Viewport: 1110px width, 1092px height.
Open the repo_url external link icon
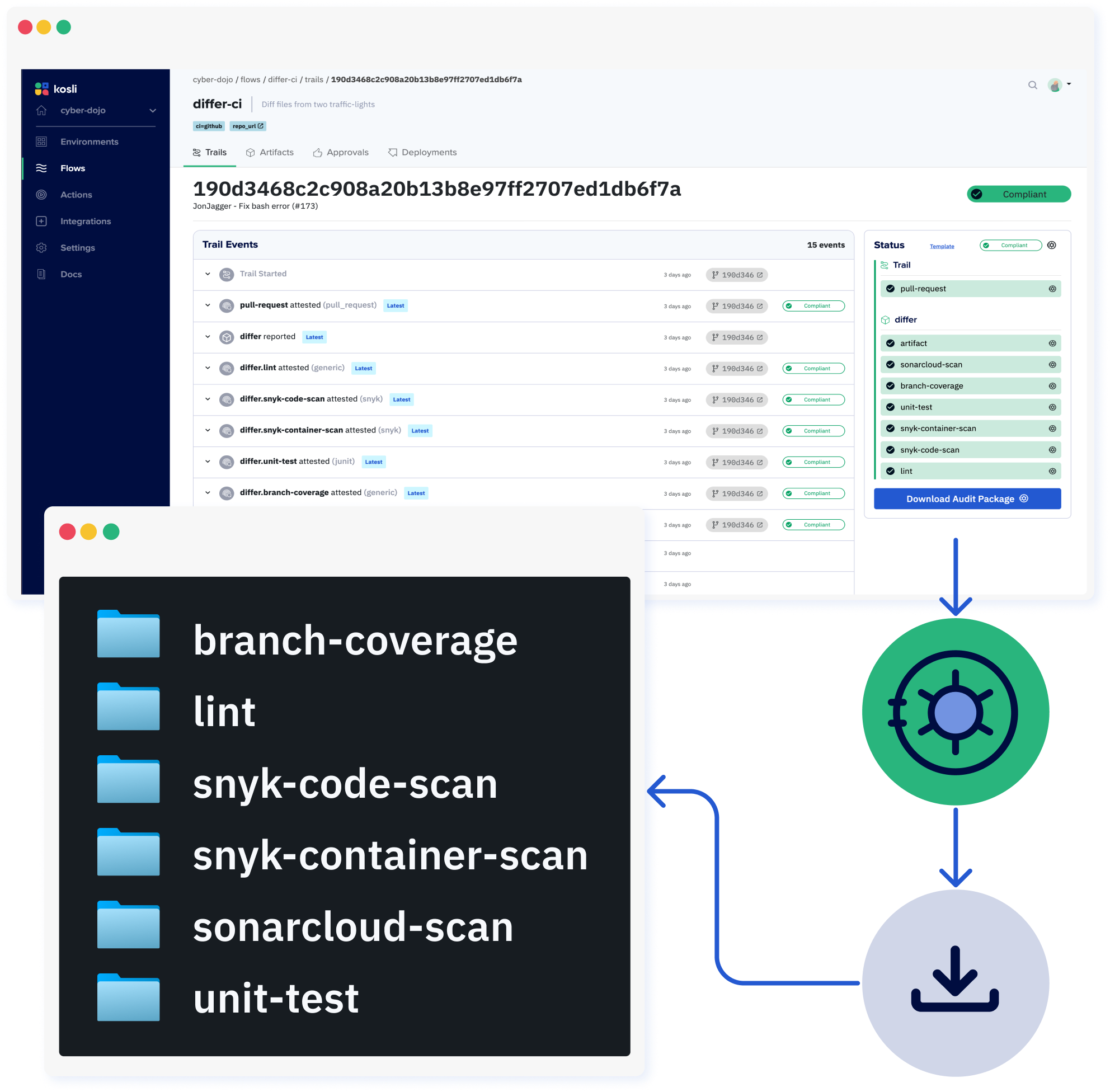coord(261,126)
